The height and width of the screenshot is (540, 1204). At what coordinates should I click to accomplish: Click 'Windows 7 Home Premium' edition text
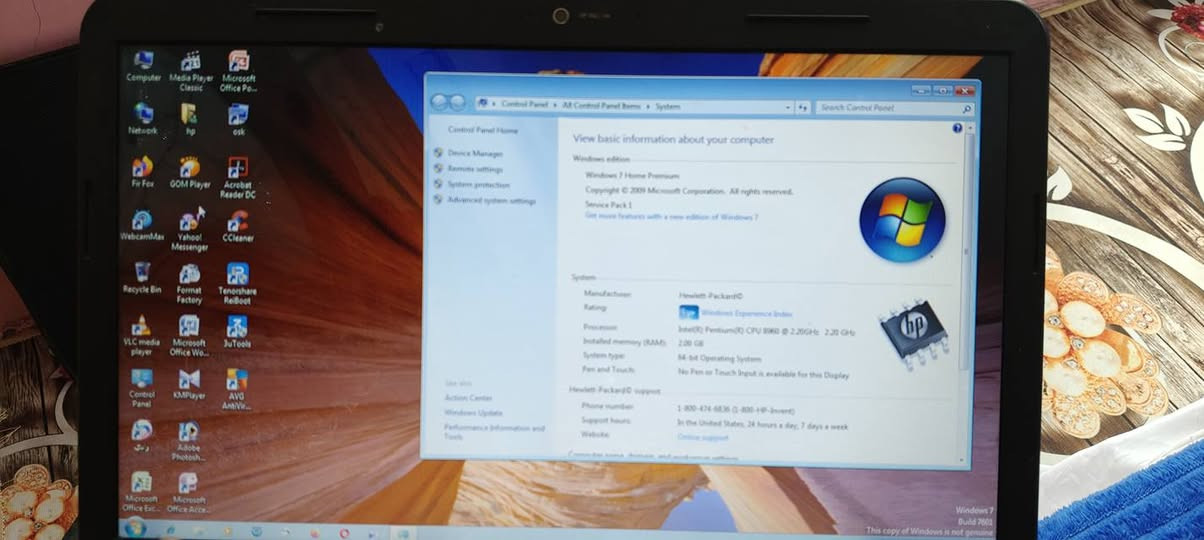tap(632, 175)
